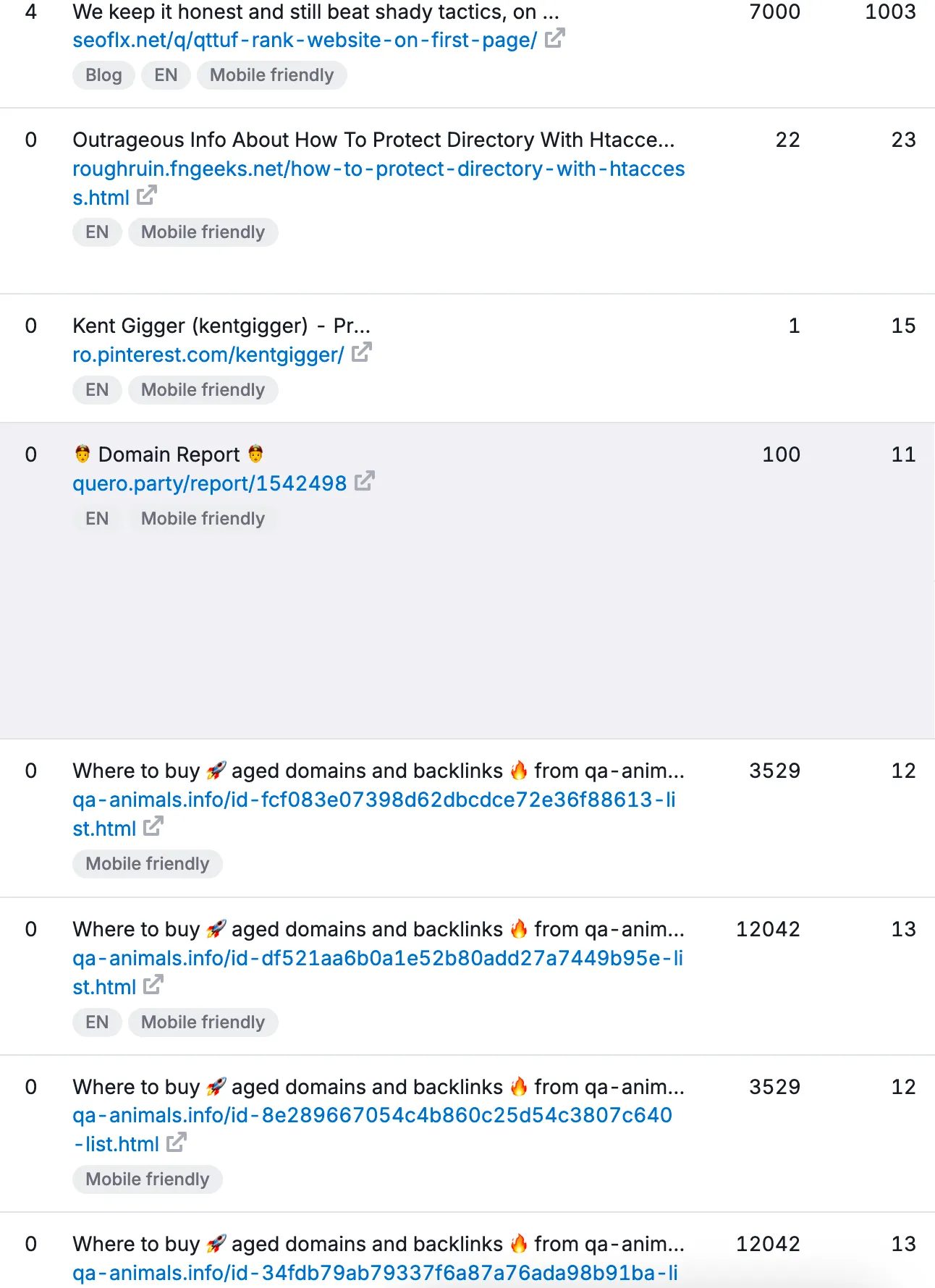Click the Blog tag on seoflx row
Screen dimensions: 935x1288
tap(103, 75)
